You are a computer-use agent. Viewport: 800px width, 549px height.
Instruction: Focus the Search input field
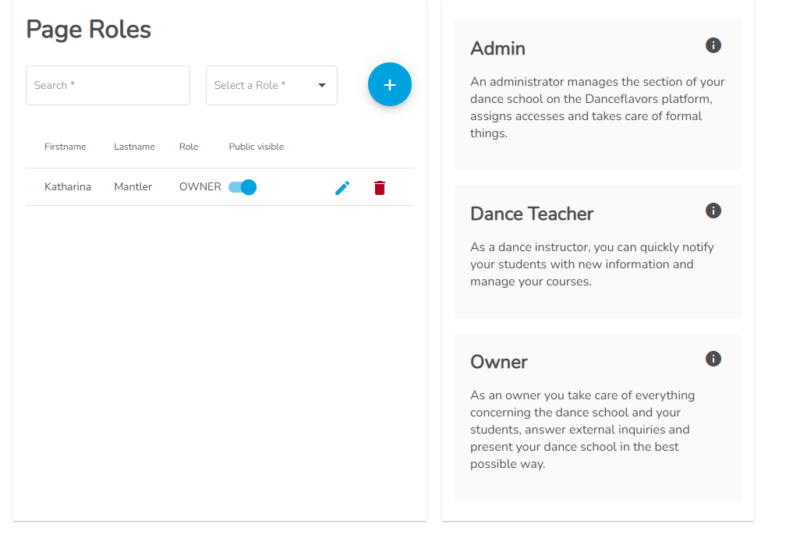pyautogui.click(x=108, y=85)
